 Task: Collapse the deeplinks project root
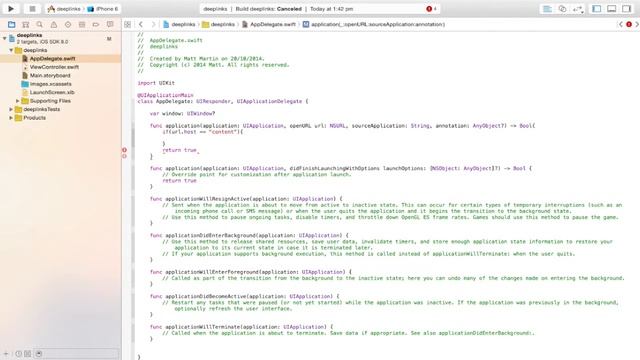point(4,38)
